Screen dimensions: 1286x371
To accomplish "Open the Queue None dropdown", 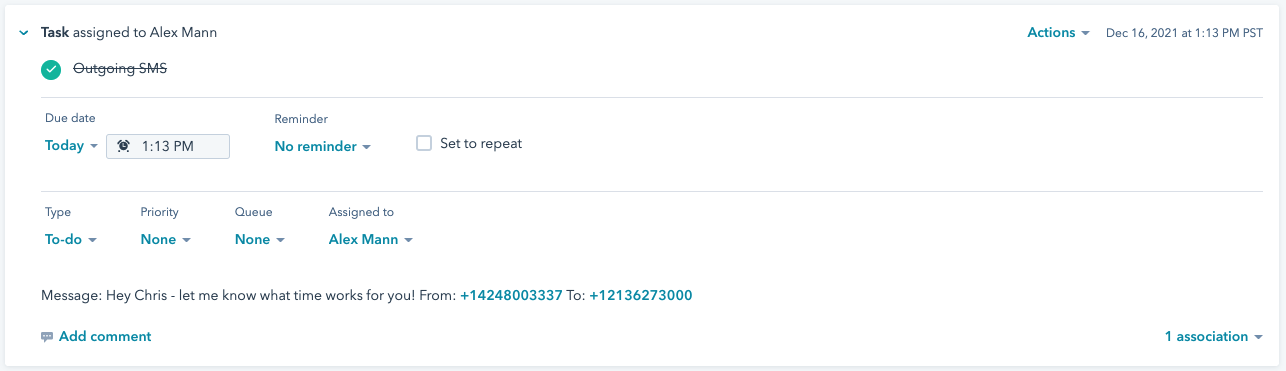I will [260, 240].
